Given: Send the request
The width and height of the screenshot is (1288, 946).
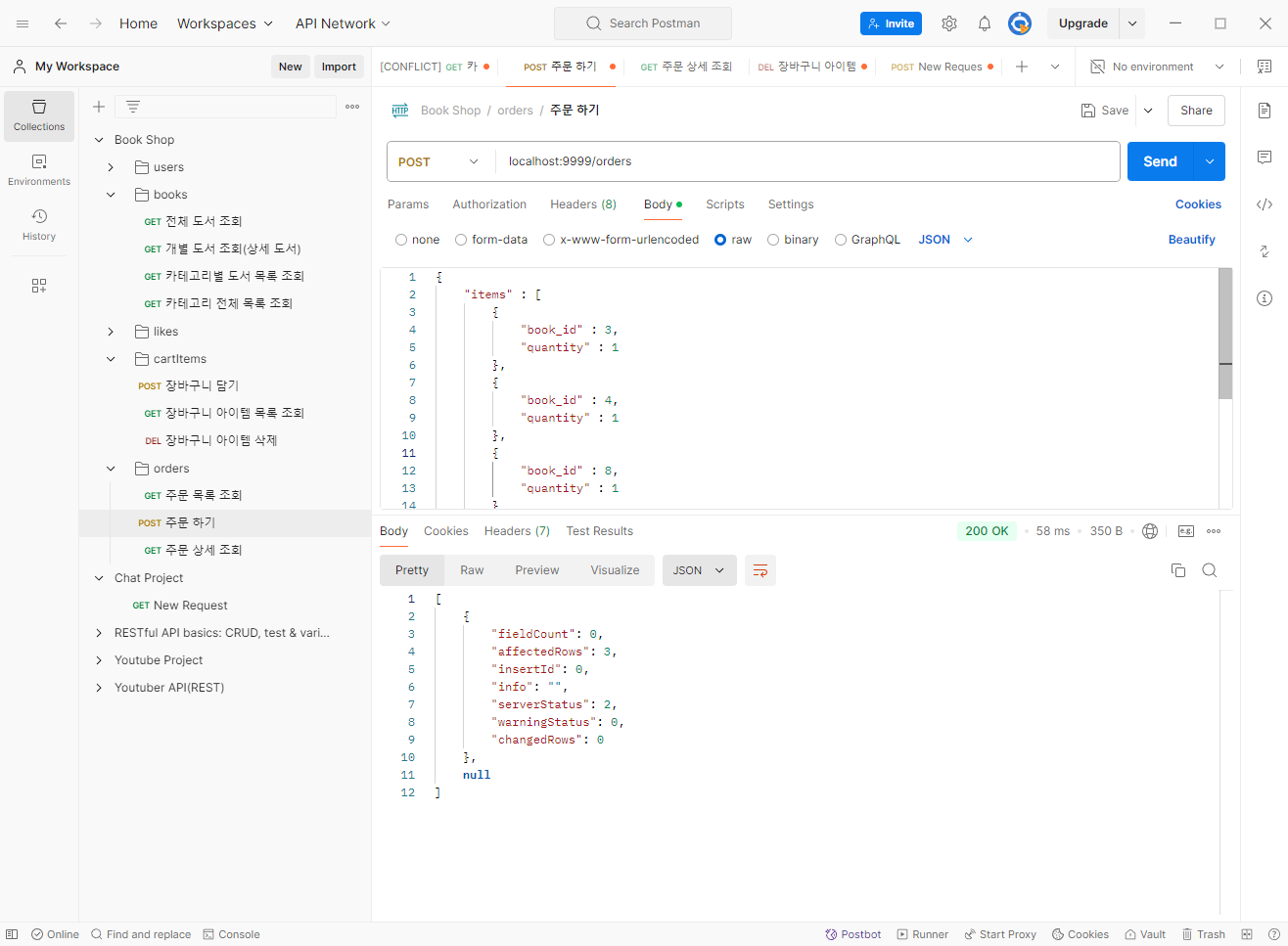Looking at the screenshot, I should pyautogui.click(x=1161, y=161).
